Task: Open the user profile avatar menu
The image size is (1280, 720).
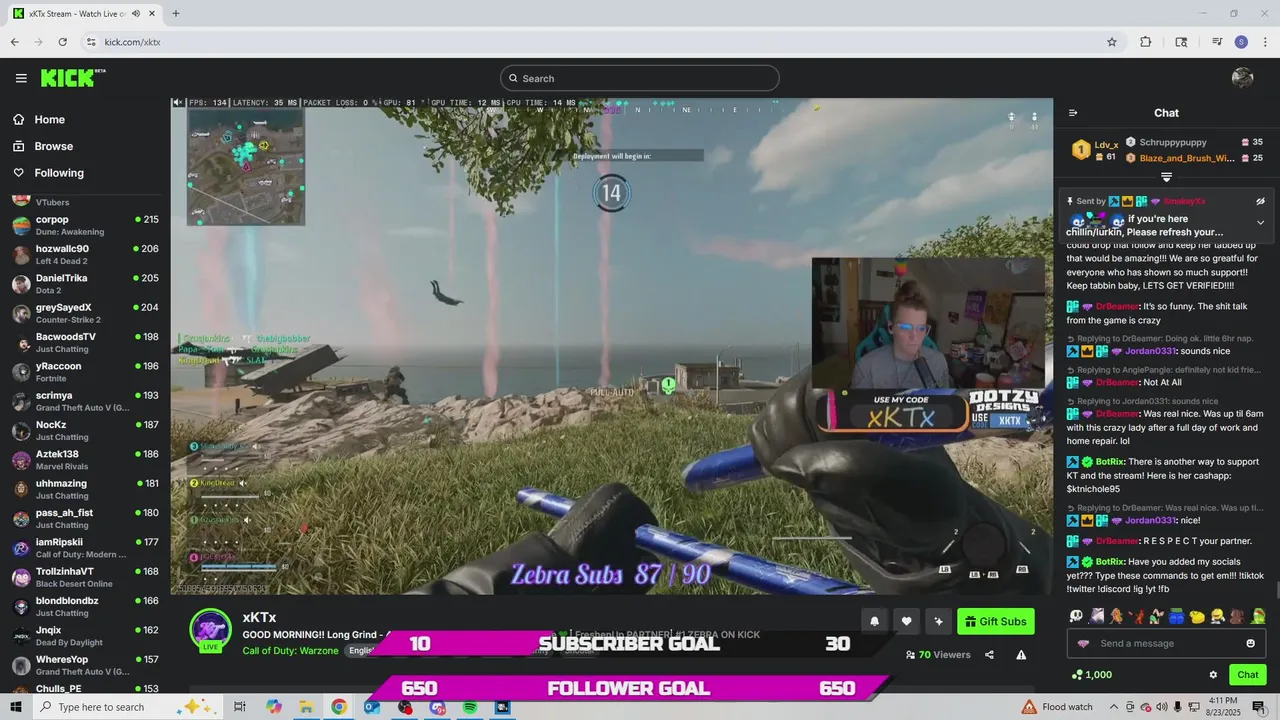Action: [1243, 78]
